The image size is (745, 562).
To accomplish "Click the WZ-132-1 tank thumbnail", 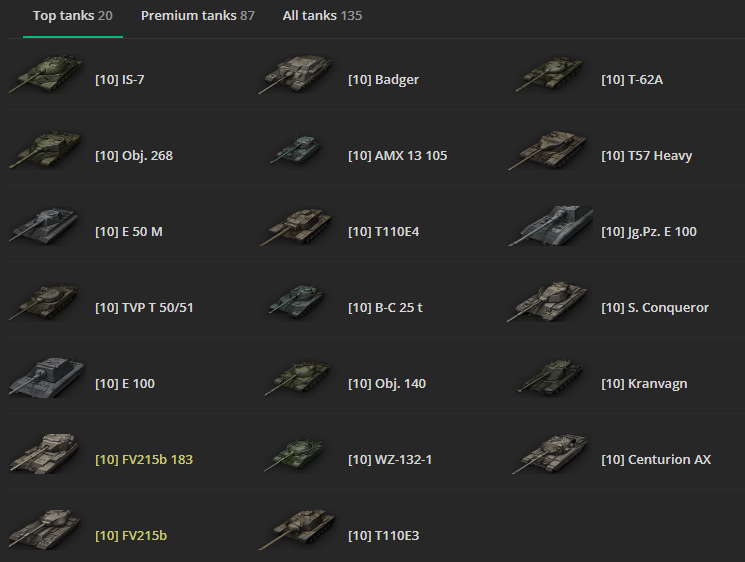I will pyautogui.click(x=296, y=453).
